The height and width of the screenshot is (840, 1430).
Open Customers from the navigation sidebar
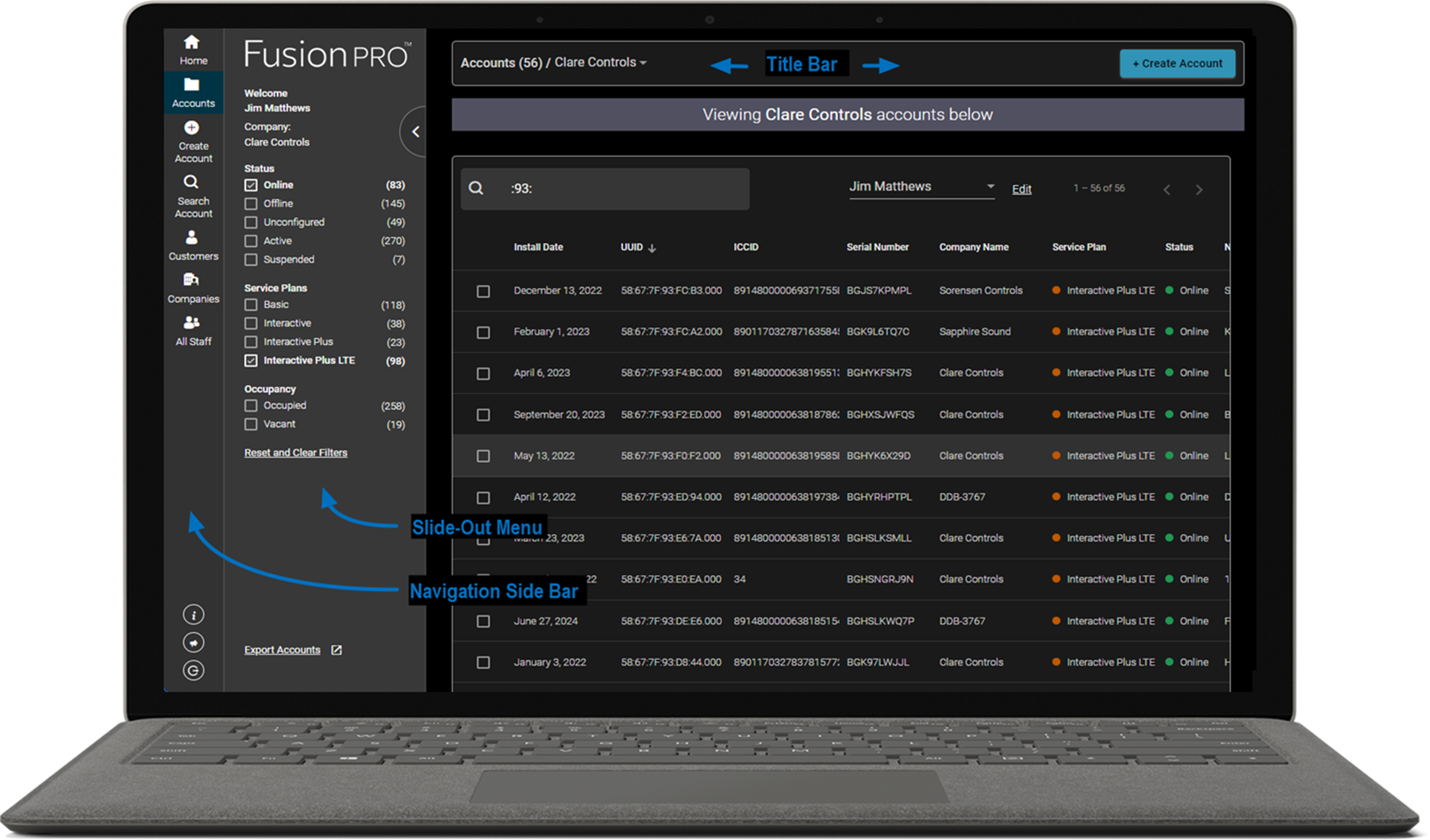tap(193, 245)
